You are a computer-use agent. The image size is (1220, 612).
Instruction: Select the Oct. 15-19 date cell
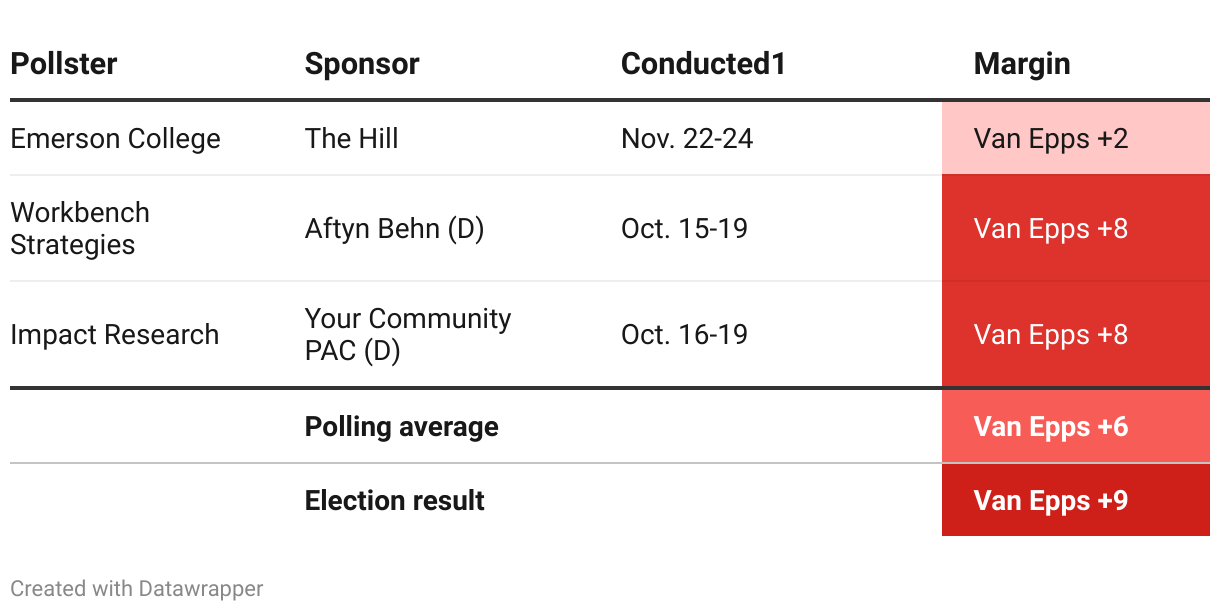684,229
